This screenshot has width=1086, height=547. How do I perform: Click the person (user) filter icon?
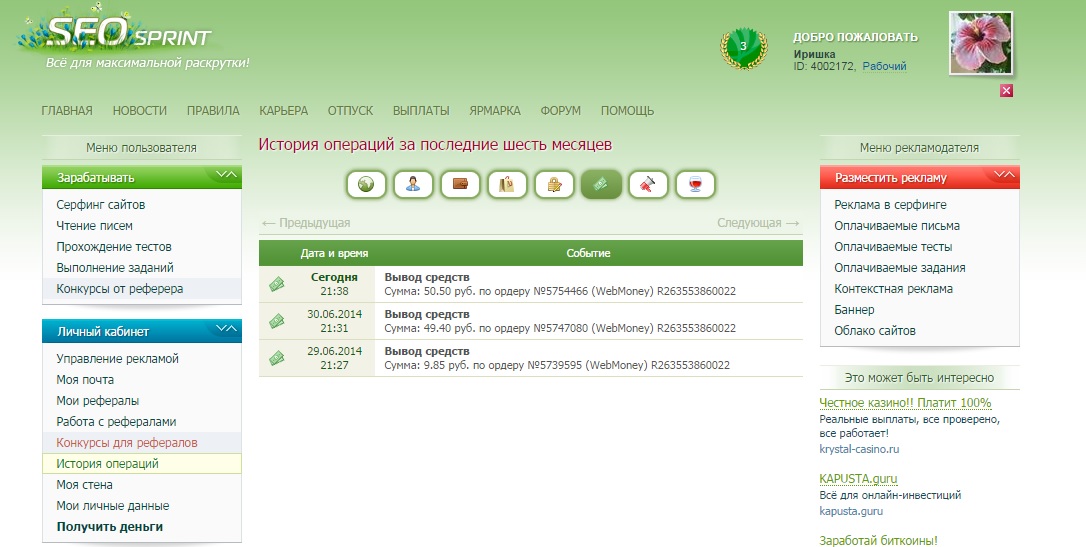point(413,184)
